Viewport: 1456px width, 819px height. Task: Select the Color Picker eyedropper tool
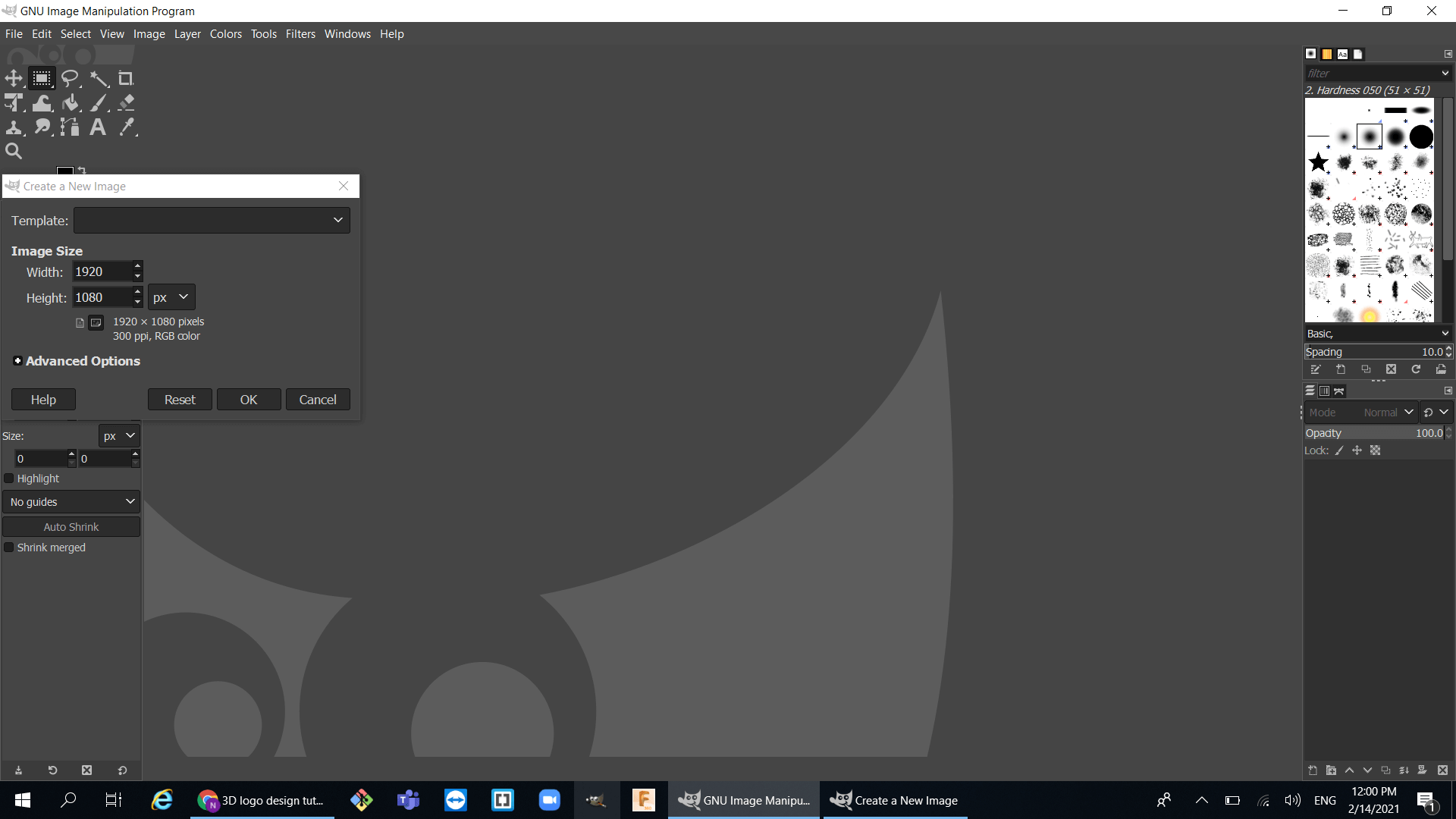[127, 127]
